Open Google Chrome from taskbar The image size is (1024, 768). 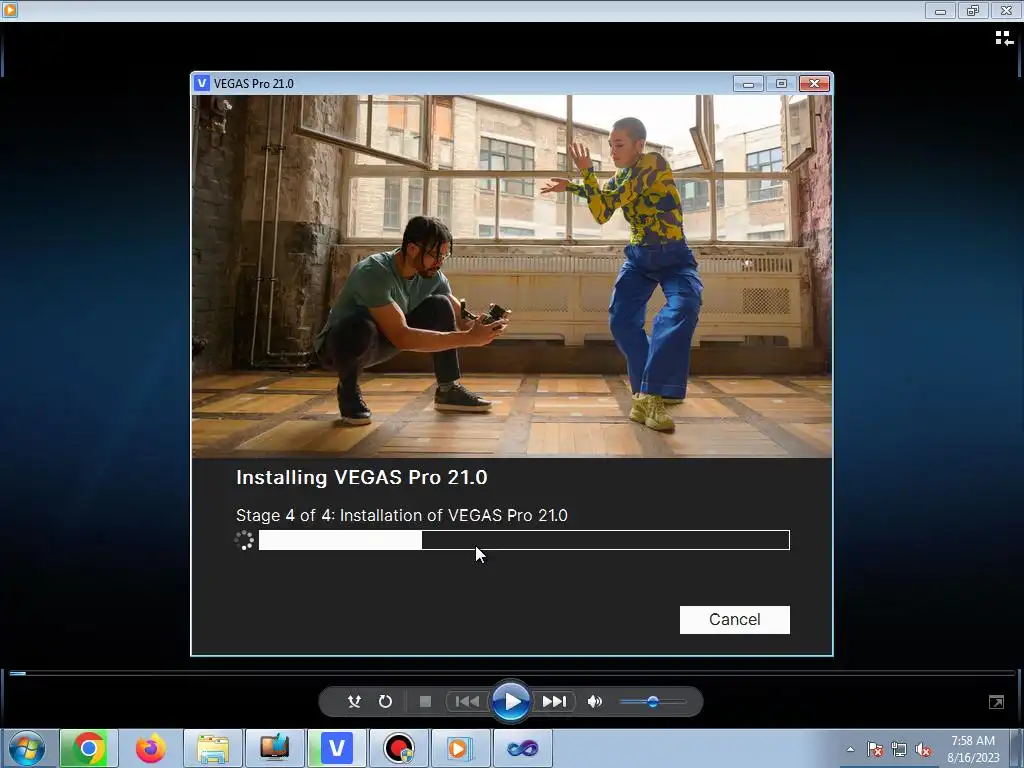pos(89,748)
